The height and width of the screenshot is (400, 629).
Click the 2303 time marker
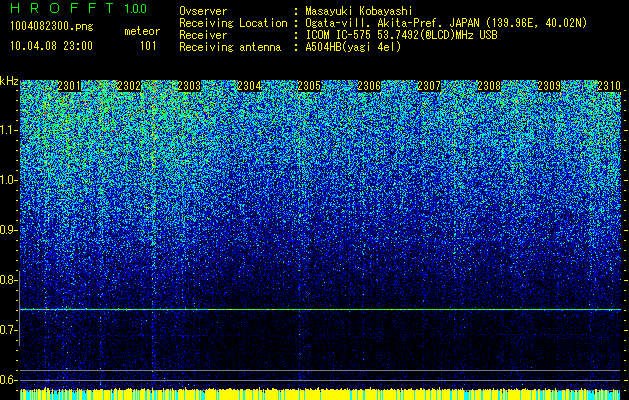coord(189,86)
